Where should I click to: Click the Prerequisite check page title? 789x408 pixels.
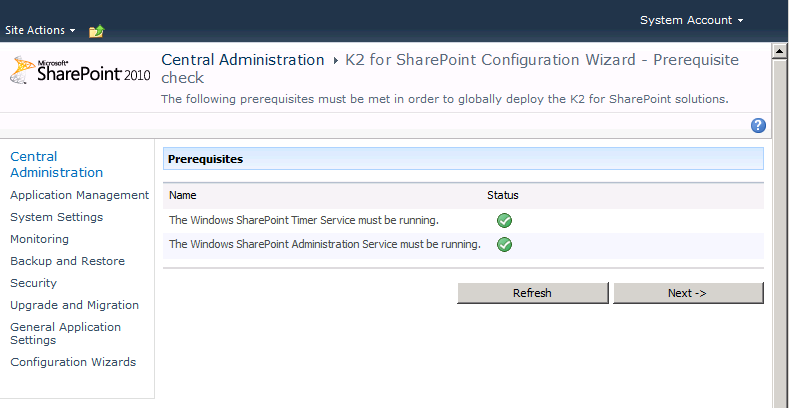450,69
